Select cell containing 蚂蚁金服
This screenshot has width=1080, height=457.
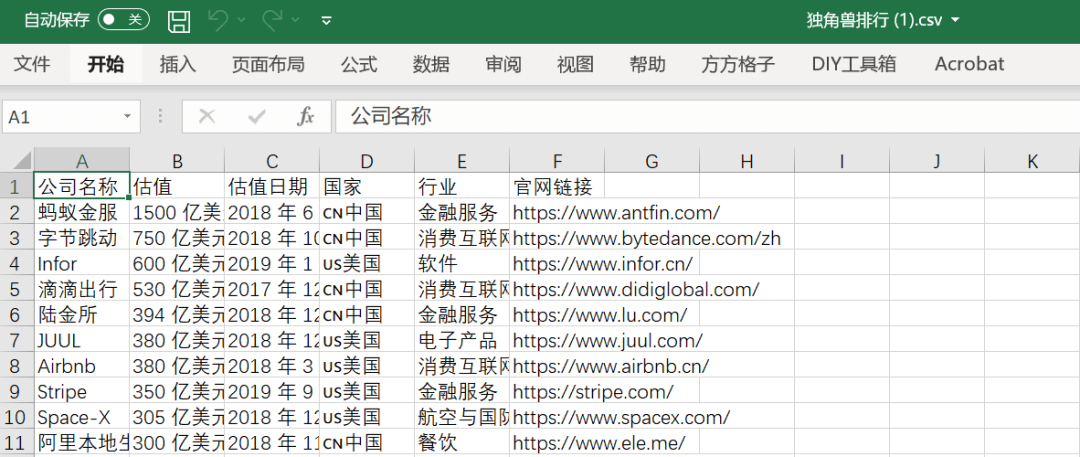pos(81,212)
